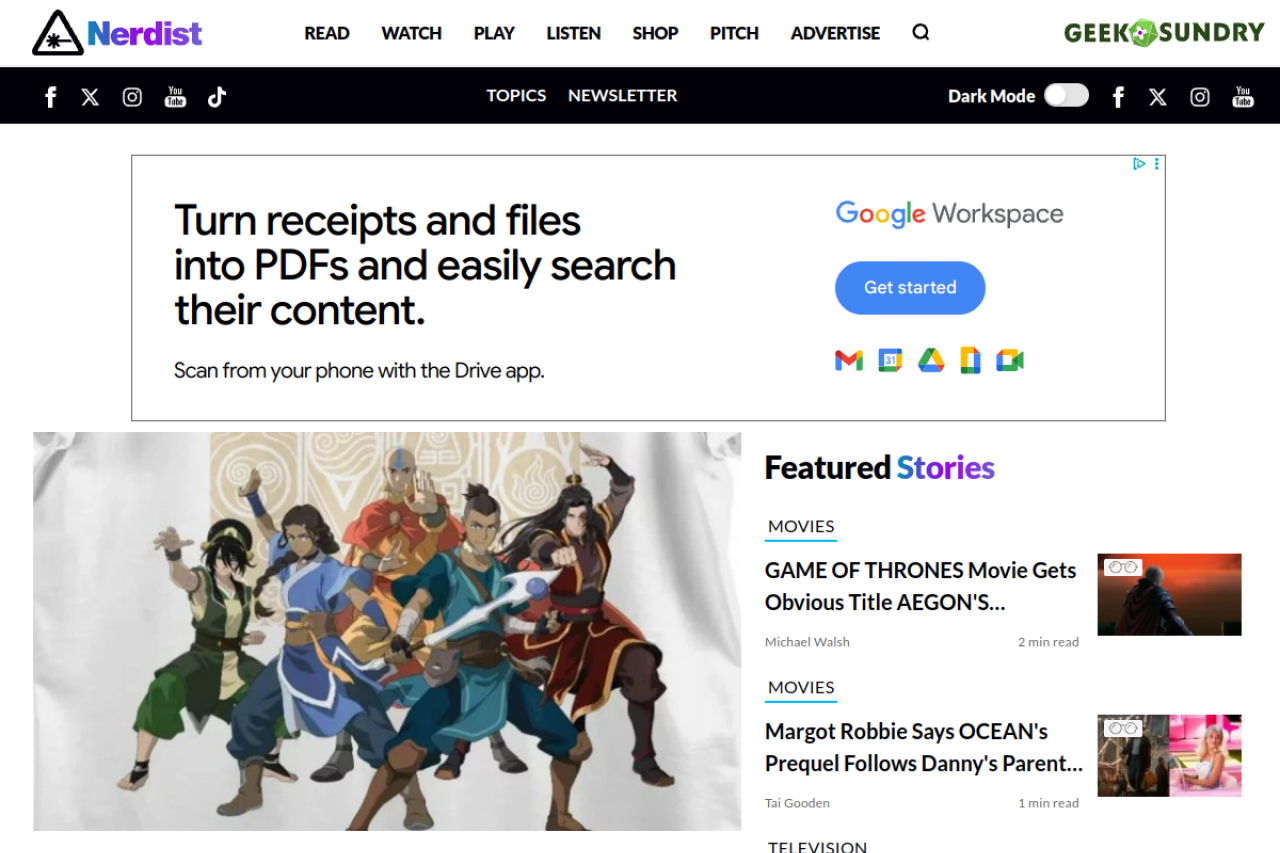Open the Ocean's prequel story thumbnail
This screenshot has height=853, width=1280.
[1169, 756]
